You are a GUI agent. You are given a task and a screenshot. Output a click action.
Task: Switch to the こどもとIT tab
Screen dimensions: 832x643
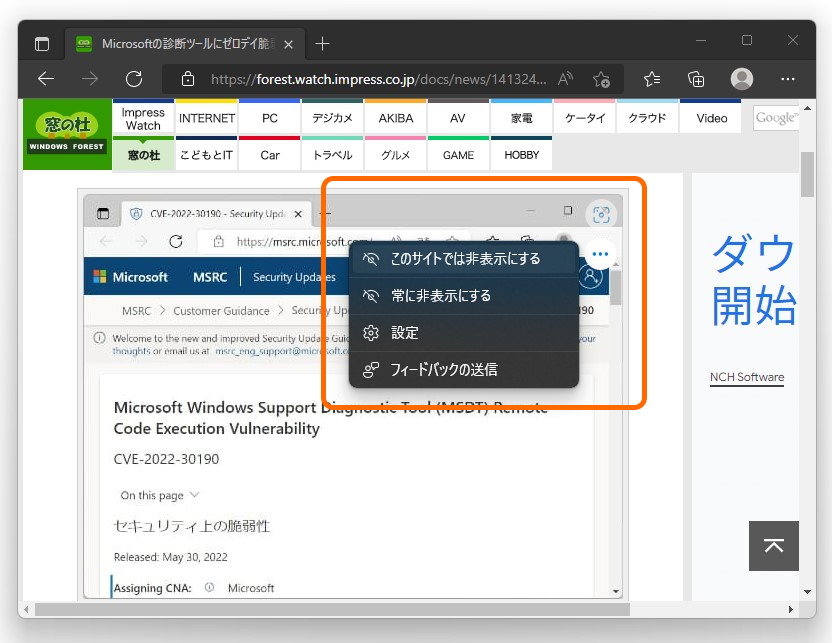[206, 155]
